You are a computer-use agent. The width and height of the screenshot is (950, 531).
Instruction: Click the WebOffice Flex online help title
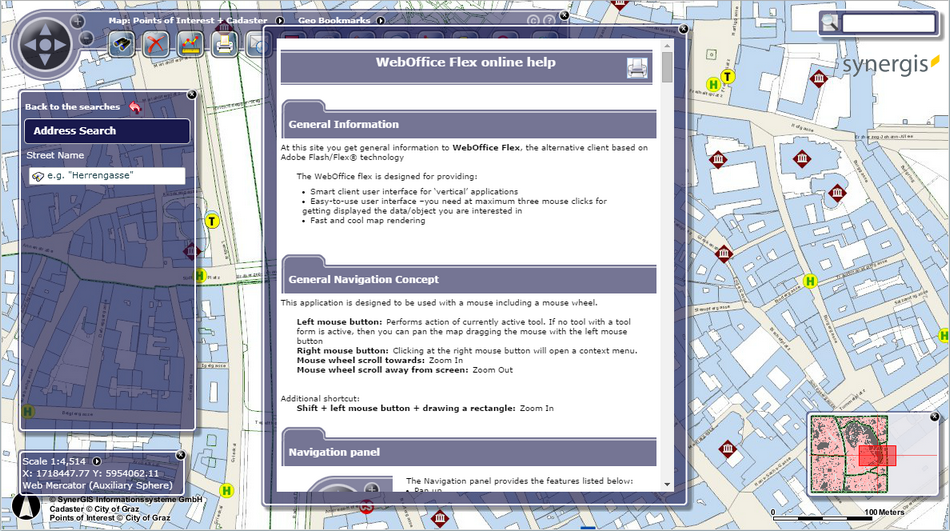click(465, 62)
